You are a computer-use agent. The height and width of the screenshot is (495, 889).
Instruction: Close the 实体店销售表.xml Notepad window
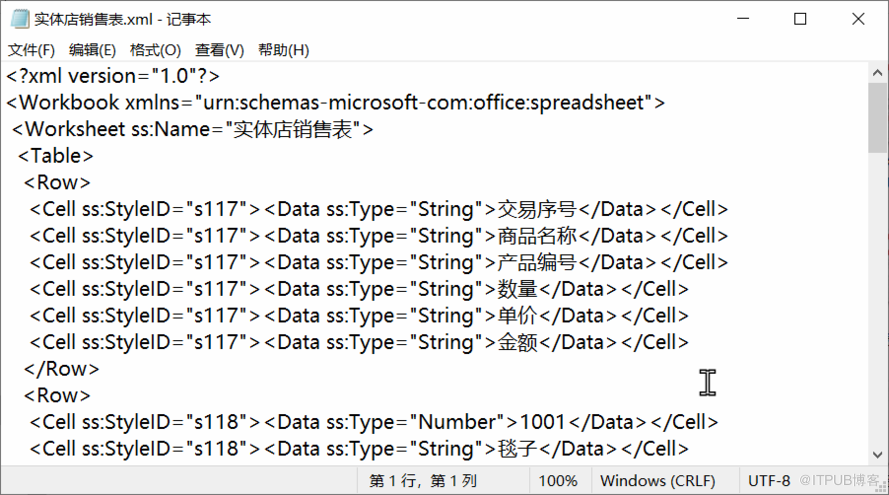(x=858, y=19)
